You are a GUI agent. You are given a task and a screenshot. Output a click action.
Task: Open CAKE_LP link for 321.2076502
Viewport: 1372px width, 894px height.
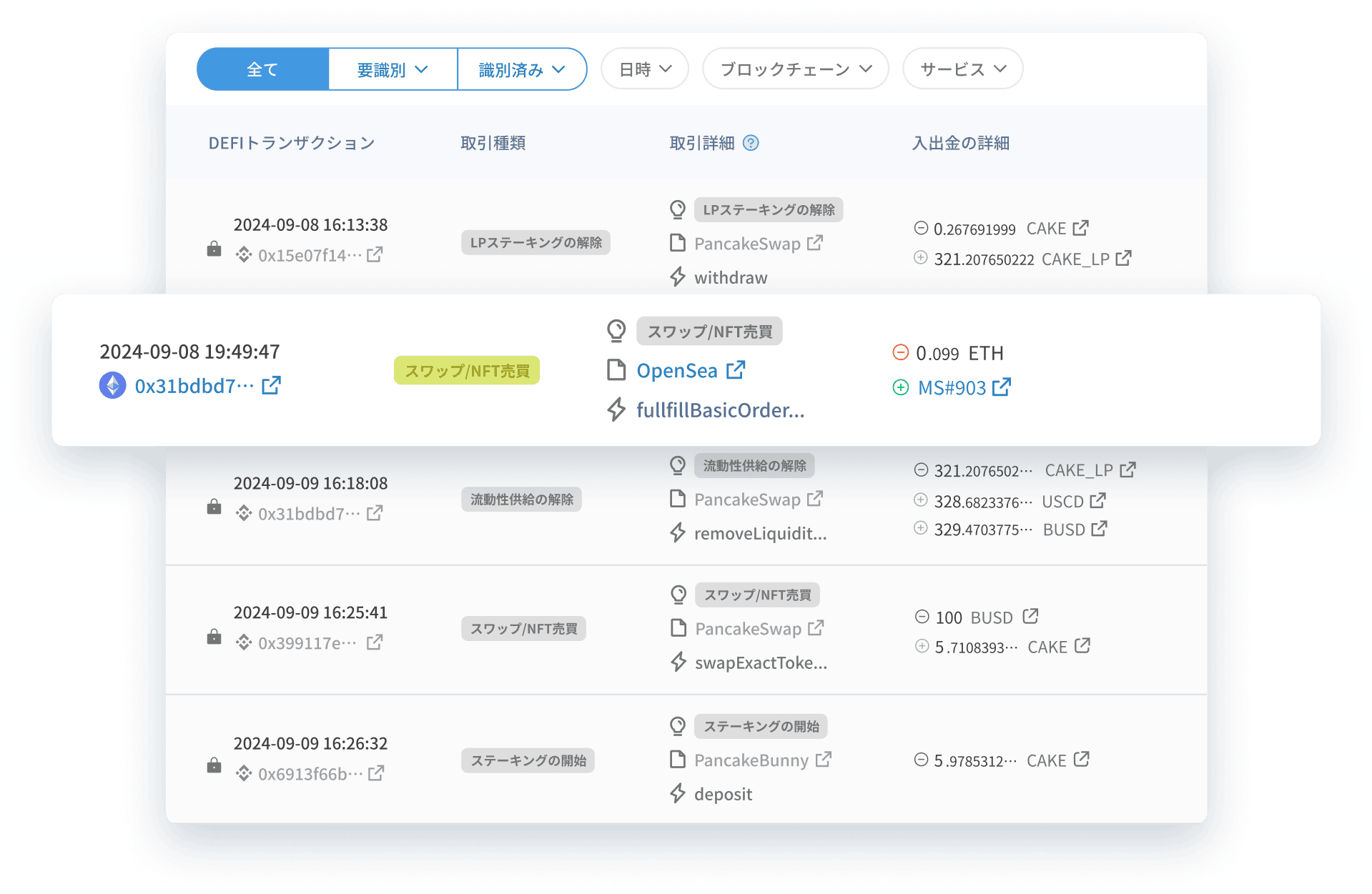pyautogui.click(x=1127, y=470)
